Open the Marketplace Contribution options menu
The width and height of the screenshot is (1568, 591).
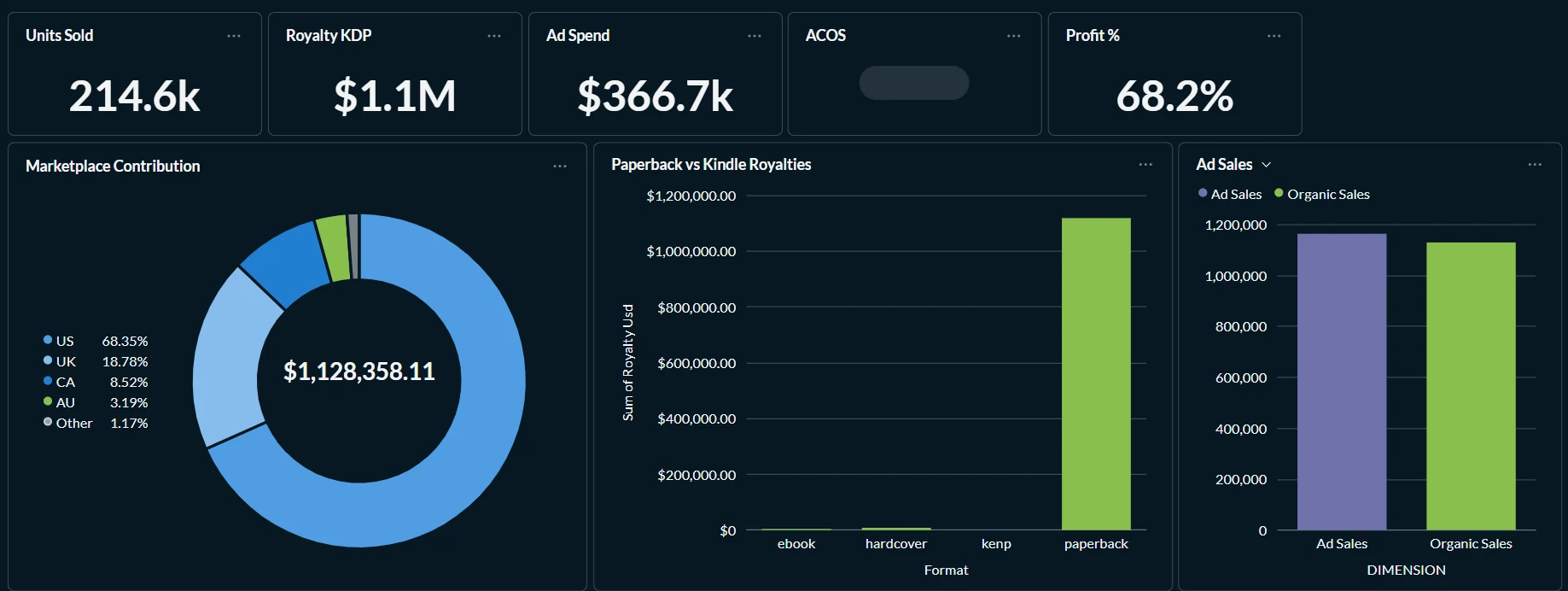coord(560,167)
